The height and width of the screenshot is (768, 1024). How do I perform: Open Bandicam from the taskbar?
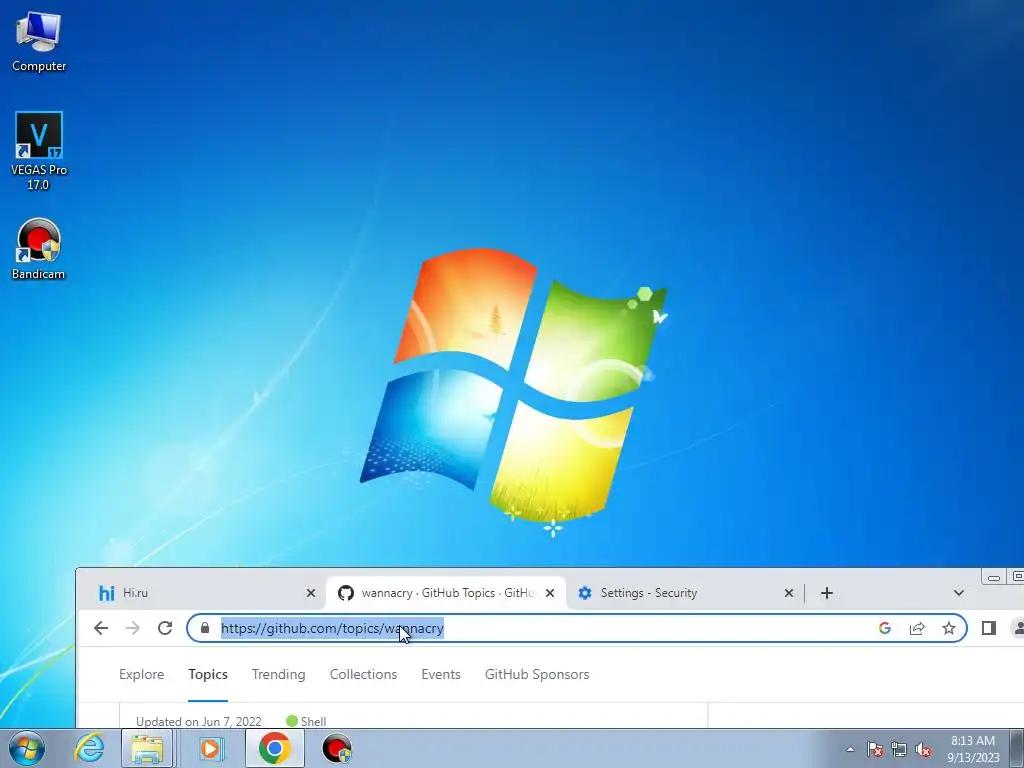pyautogui.click(x=336, y=748)
